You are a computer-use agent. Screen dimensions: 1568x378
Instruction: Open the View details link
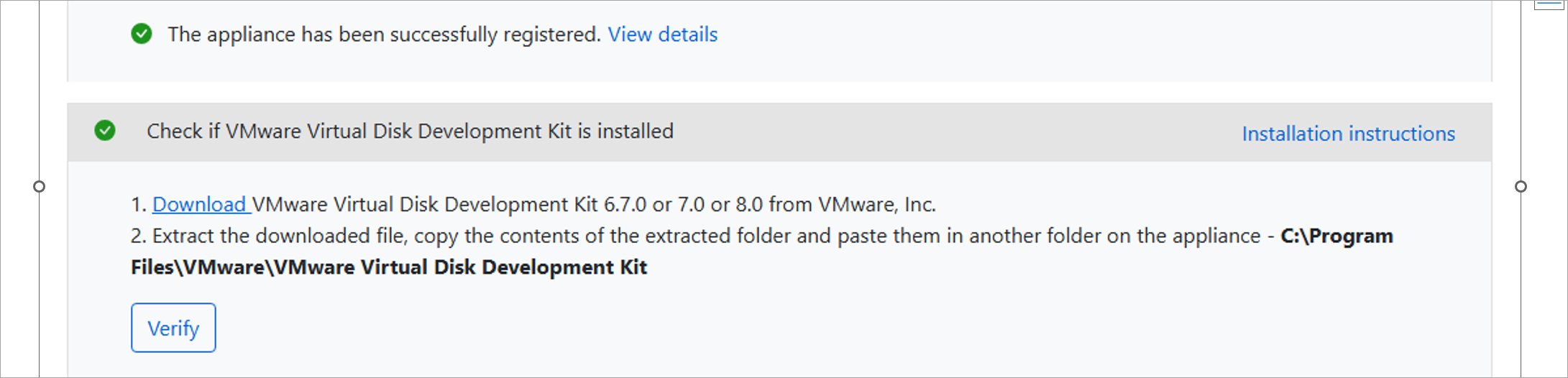662,34
